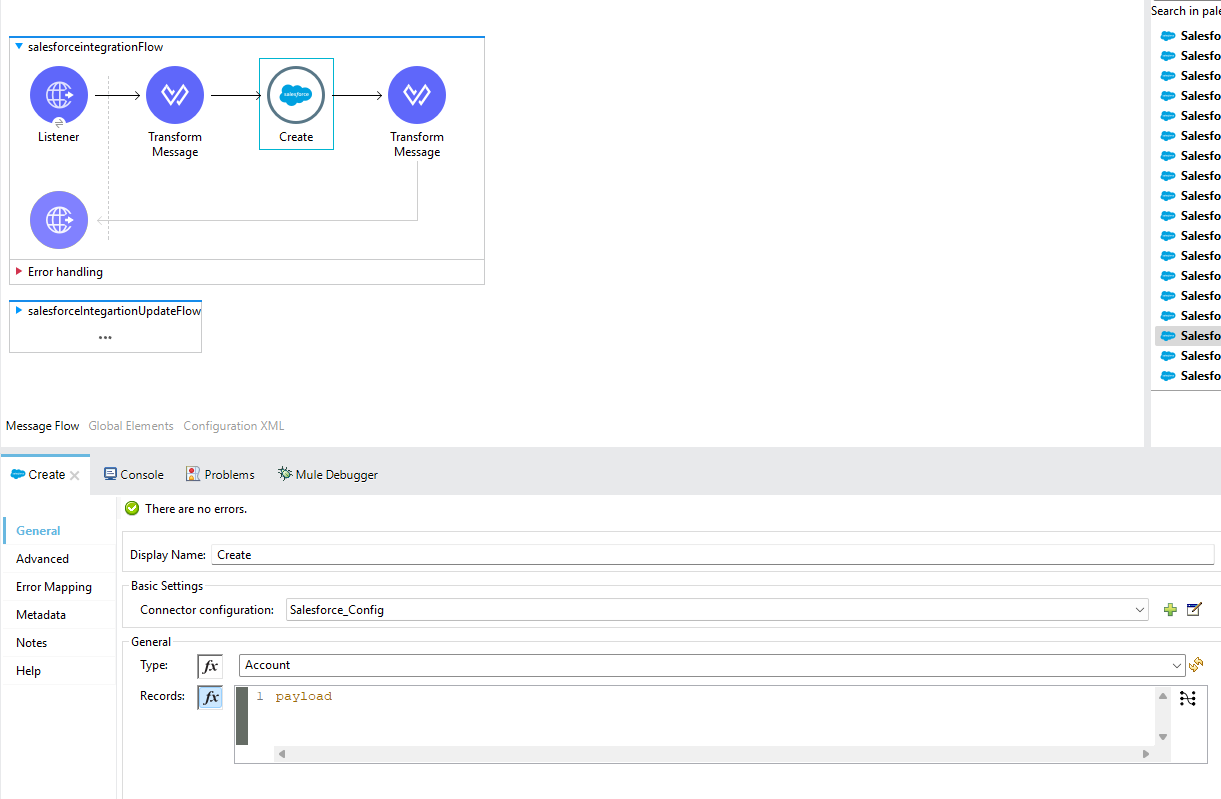Viewport: 1221px width, 799px height.
Task: Open the Console tab
Action: (134, 475)
